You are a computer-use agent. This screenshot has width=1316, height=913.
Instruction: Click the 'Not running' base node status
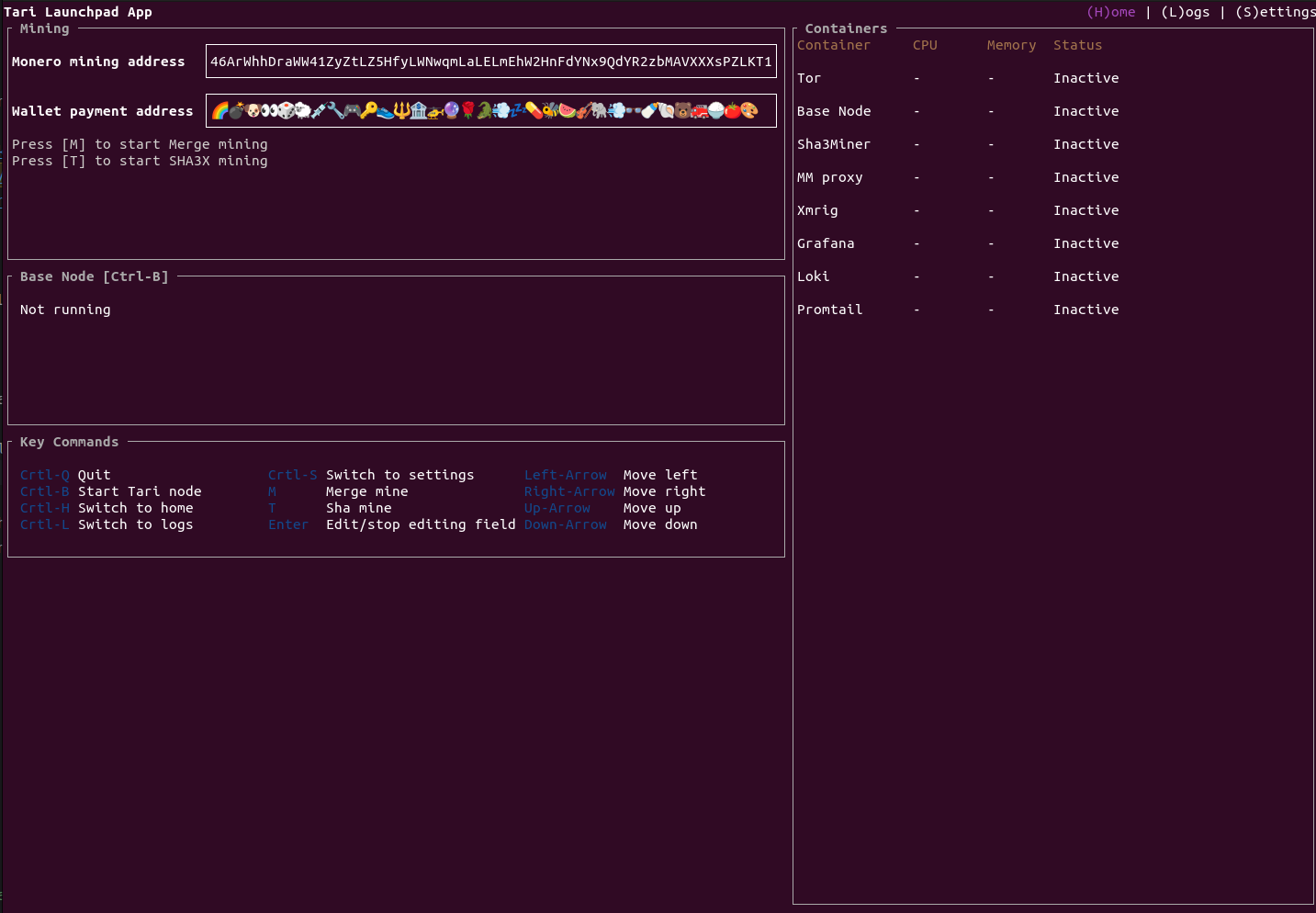pos(65,310)
